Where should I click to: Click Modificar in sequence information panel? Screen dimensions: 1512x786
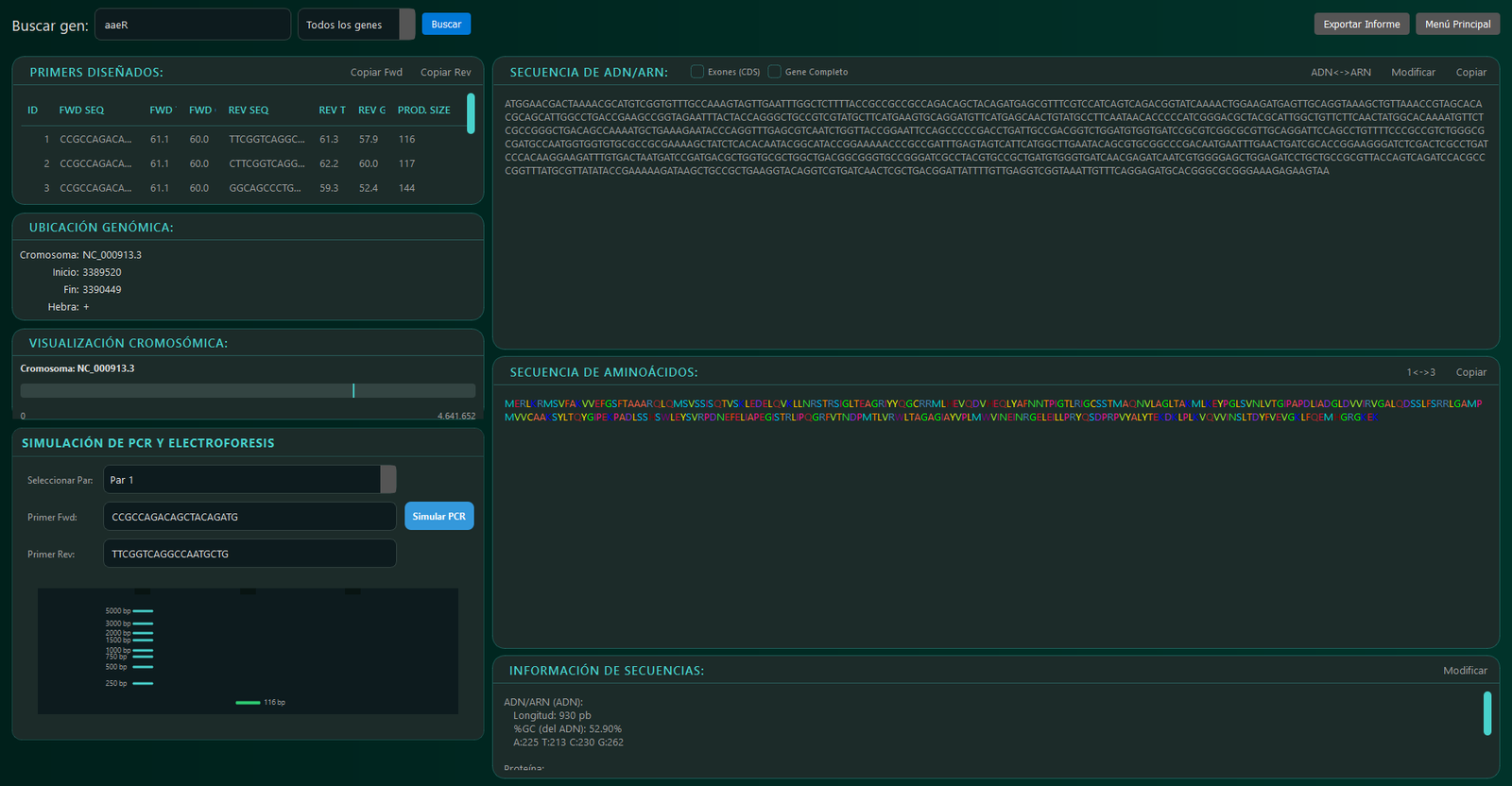point(1465,671)
